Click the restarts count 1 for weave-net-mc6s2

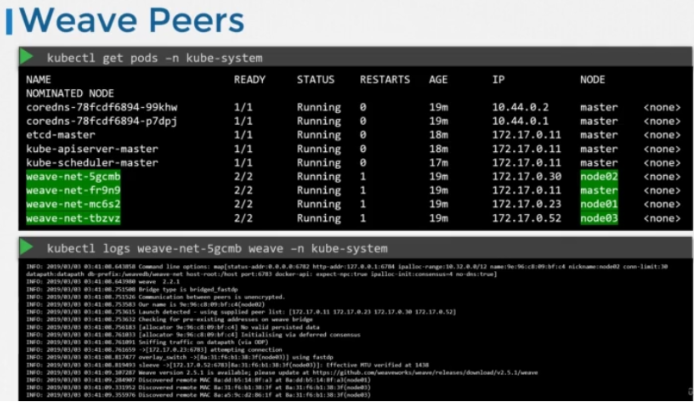[x=363, y=204]
